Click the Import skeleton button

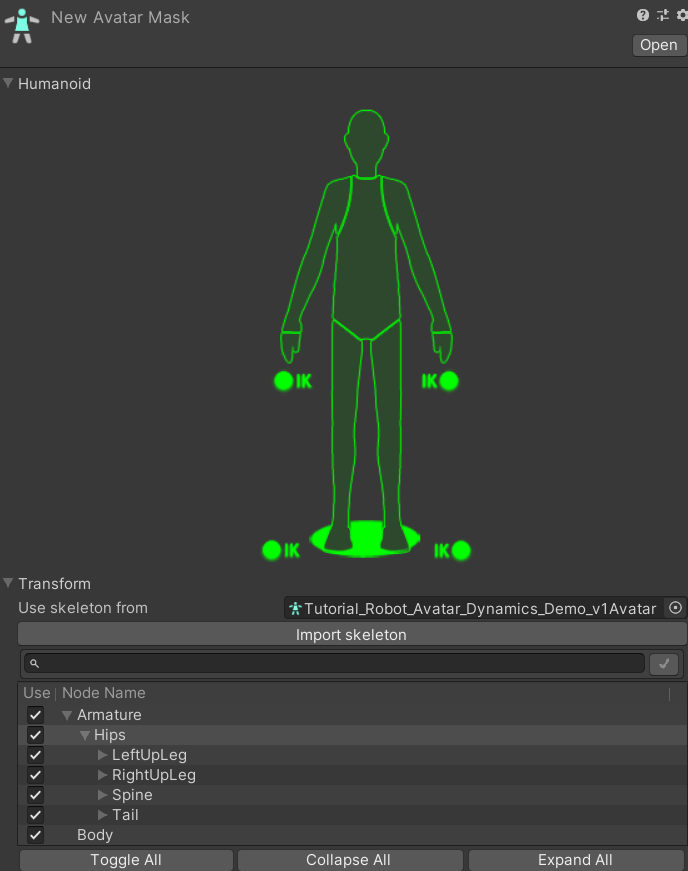pyautogui.click(x=352, y=634)
